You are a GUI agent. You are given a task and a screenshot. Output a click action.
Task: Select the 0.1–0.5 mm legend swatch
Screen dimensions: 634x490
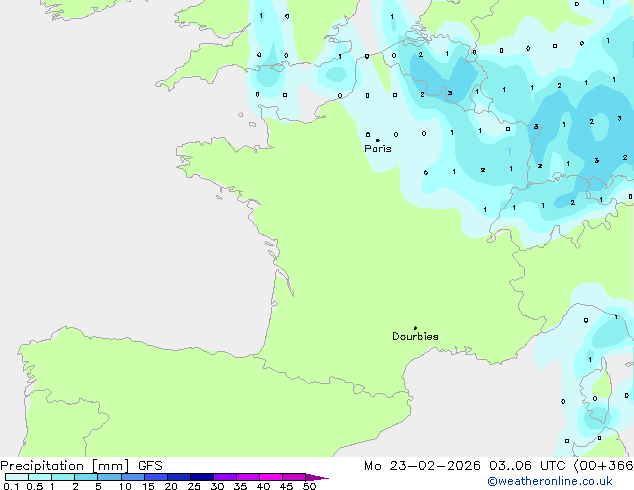click(x=17, y=477)
